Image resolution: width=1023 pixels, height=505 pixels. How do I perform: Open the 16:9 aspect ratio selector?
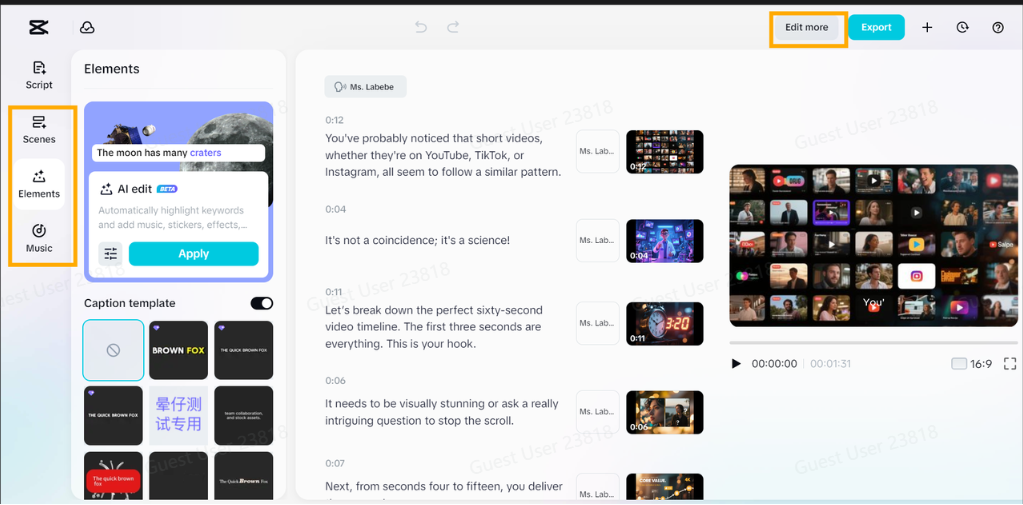(x=972, y=364)
